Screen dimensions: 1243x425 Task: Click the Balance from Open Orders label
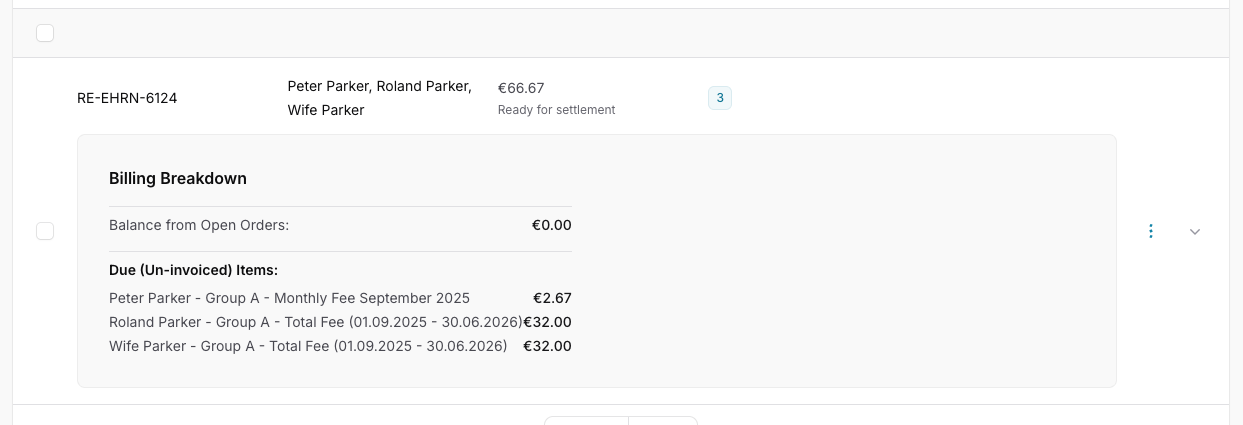(199, 225)
